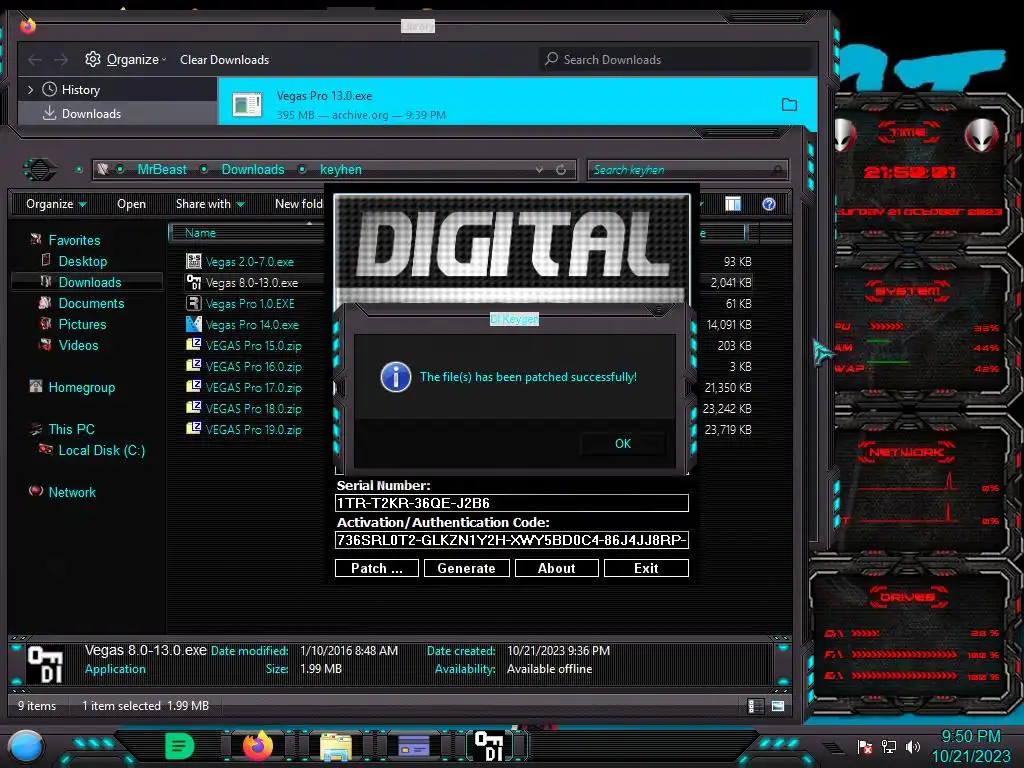The image size is (1024, 768).
Task: Open Documents in the navigation pane
Action: coord(91,303)
